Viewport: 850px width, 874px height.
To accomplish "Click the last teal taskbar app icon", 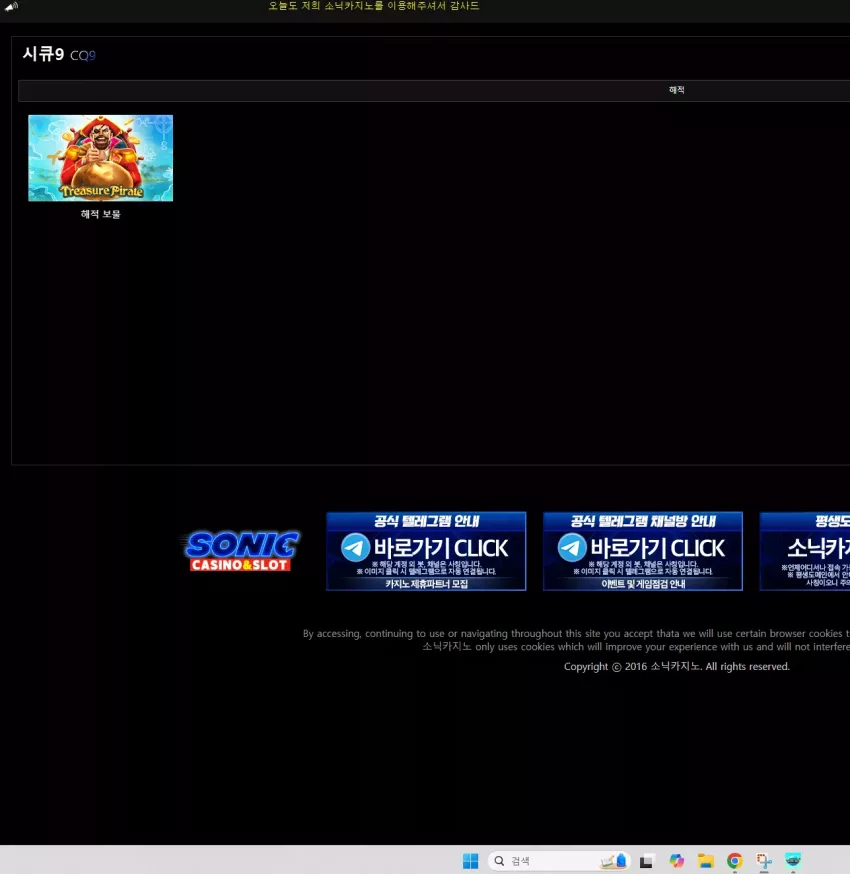I will [x=793, y=861].
